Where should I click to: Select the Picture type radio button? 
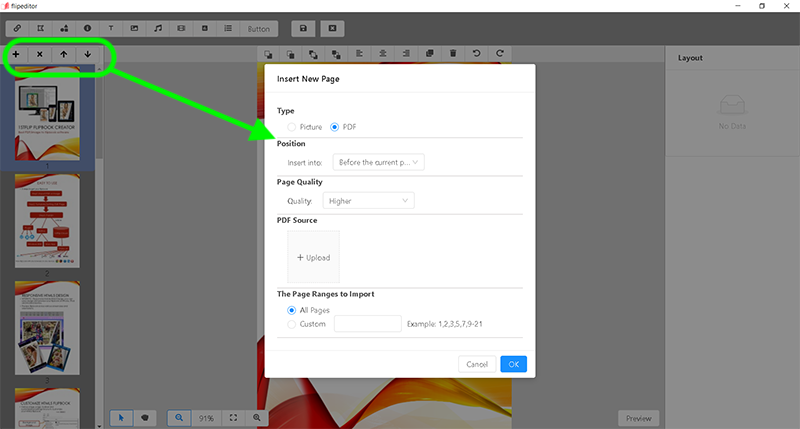[291, 127]
